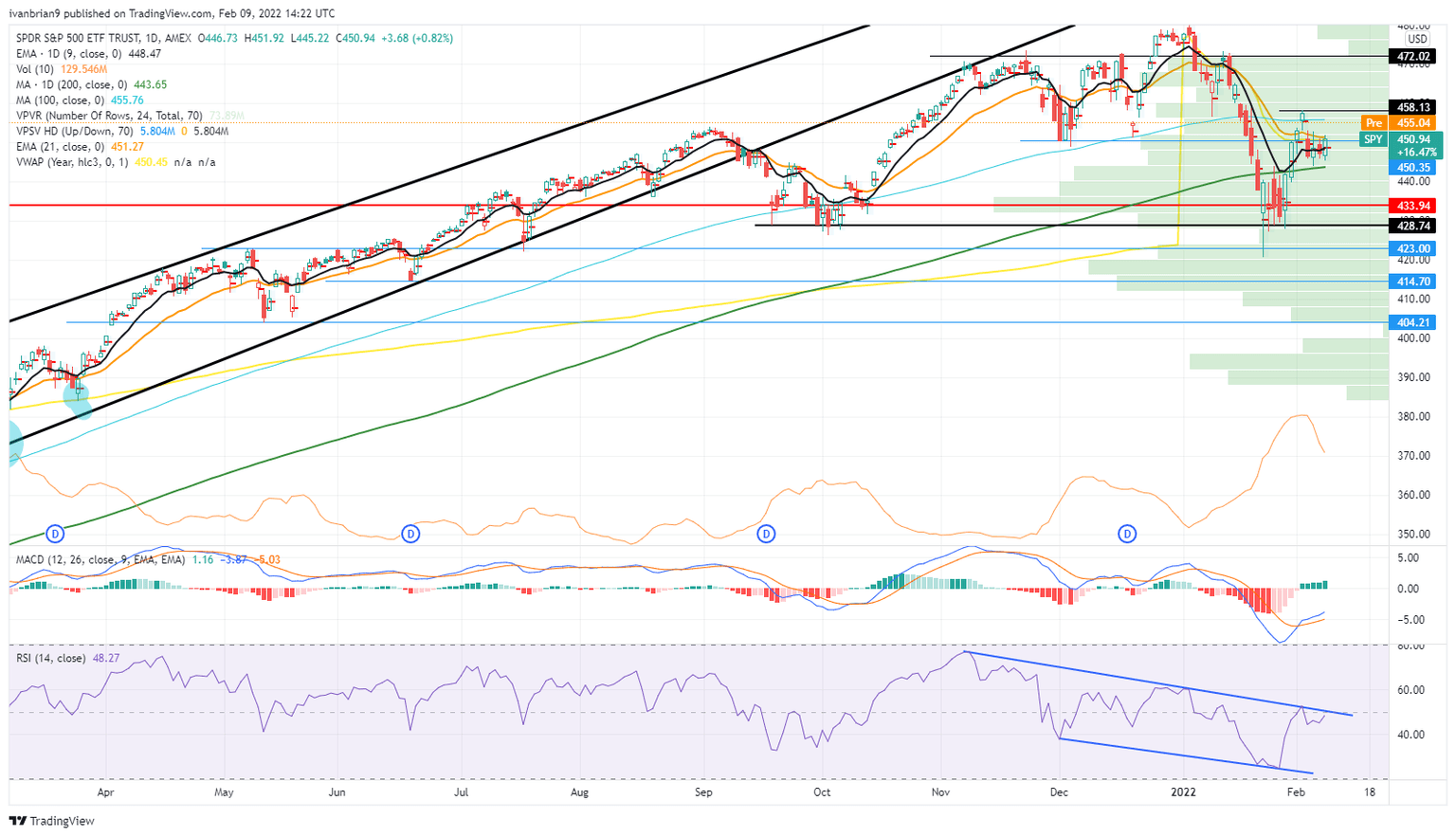1456x837 pixels.
Task: Select the MACD (12, 26, close, 9) legend
Action: point(100,559)
